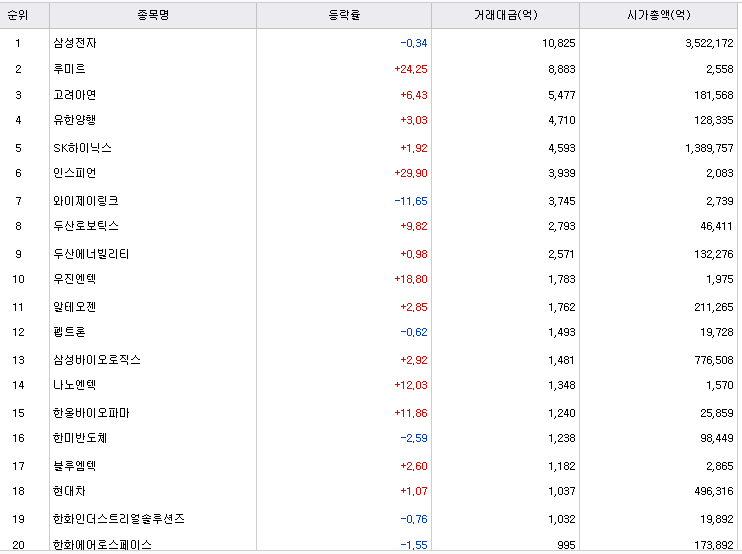Select stock name 두산로보틱스
Image resolution: width=742 pixels, height=554 pixels.
click(x=86, y=226)
